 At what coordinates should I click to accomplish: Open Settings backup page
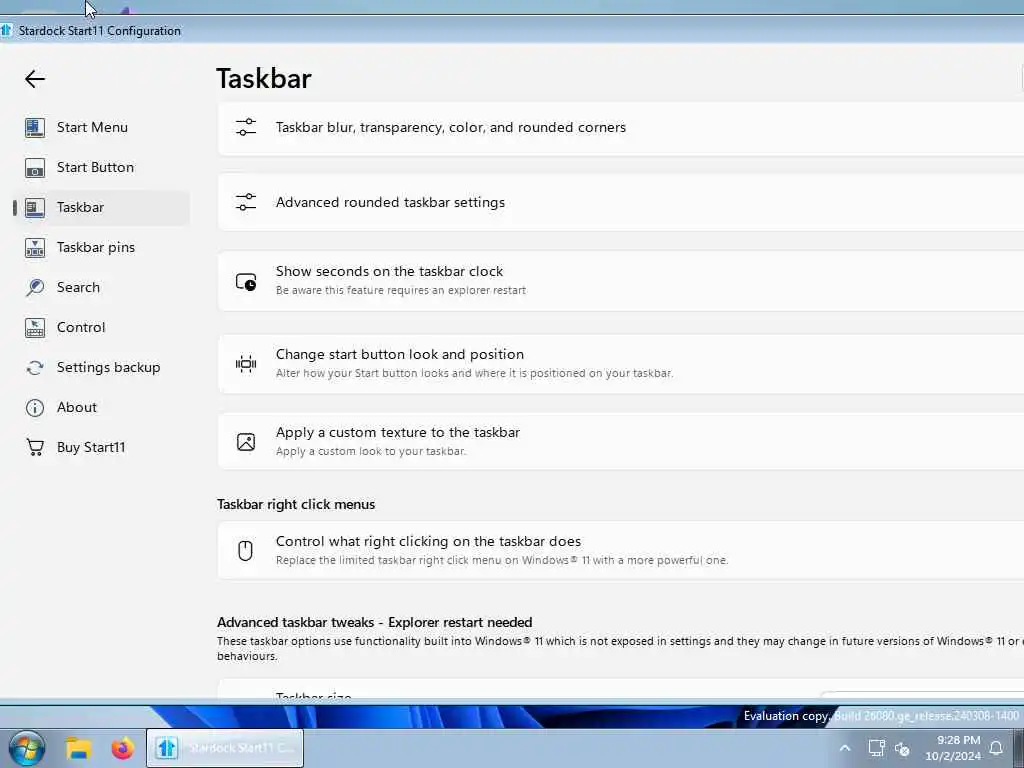(x=101, y=368)
